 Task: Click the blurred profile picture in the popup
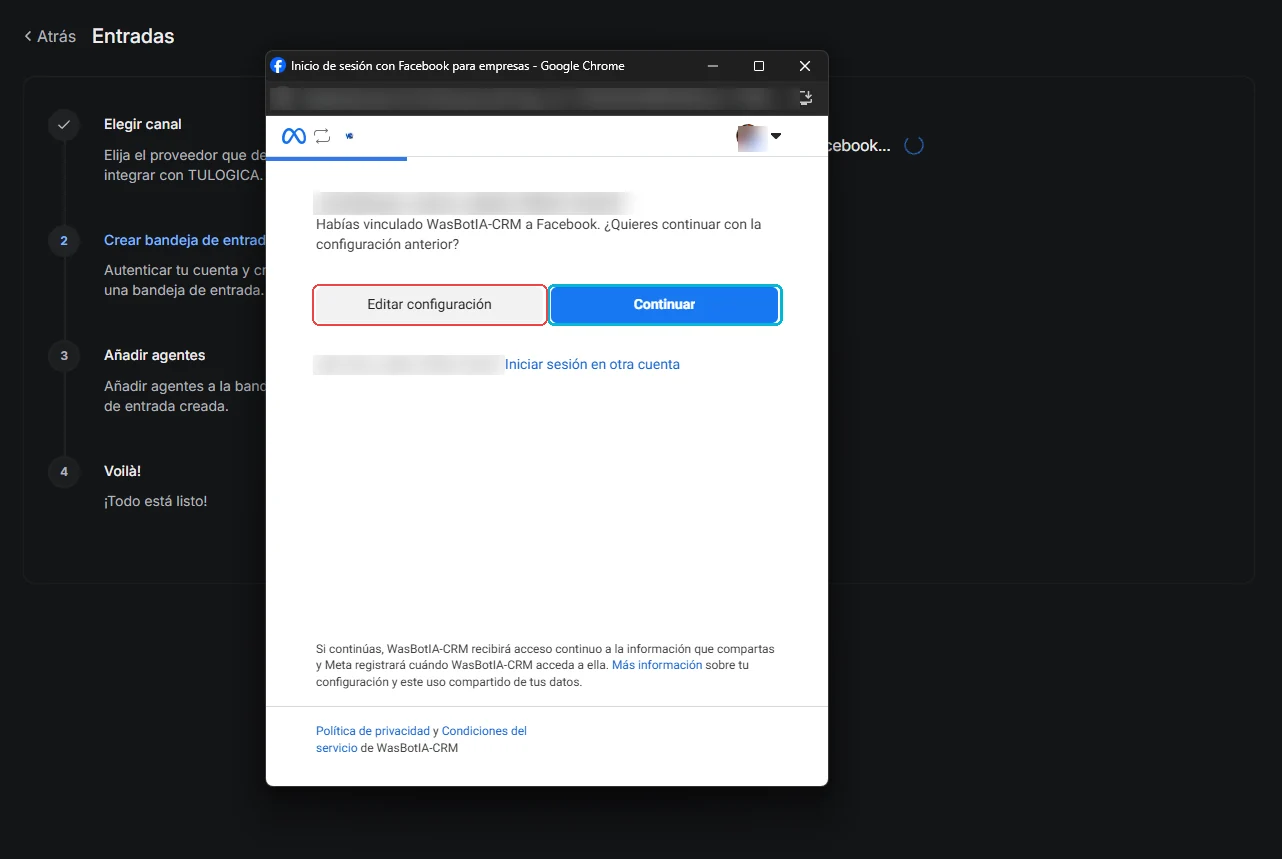(x=751, y=137)
